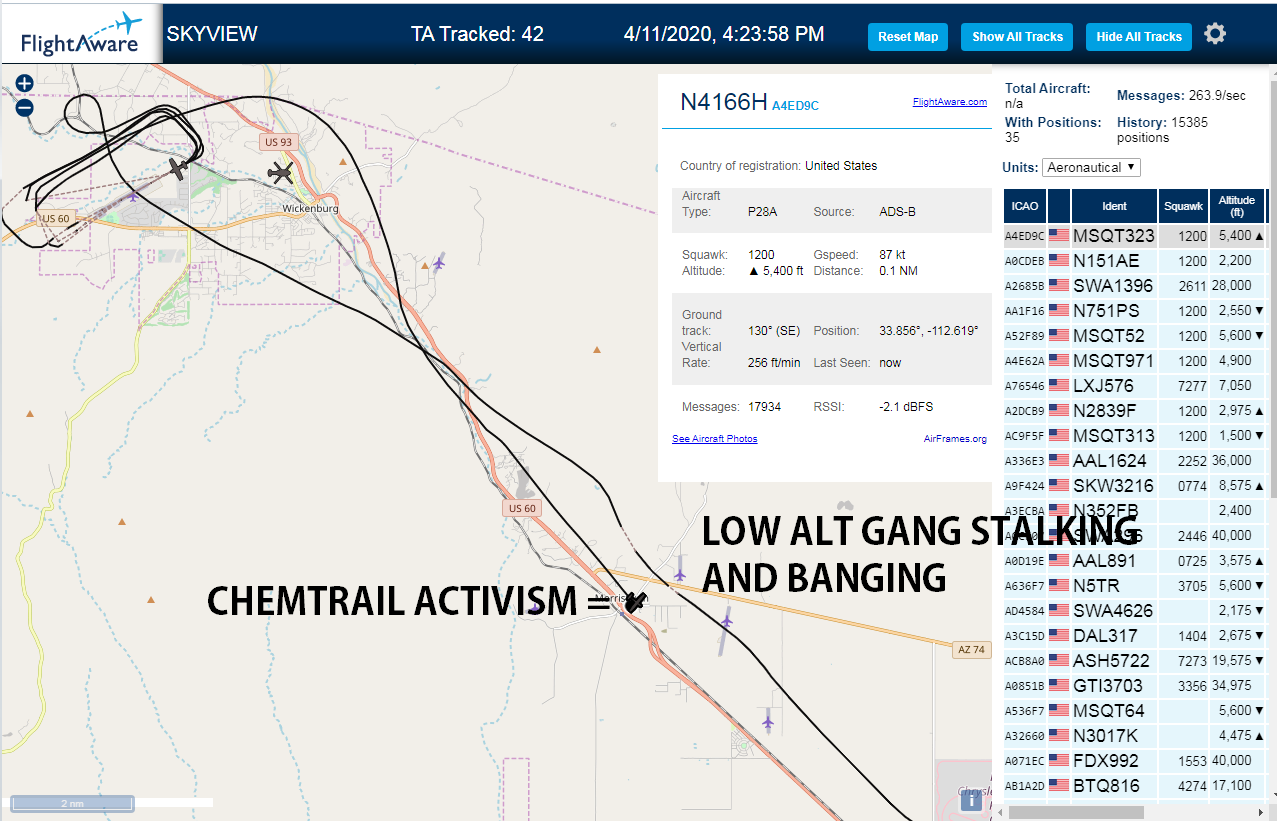Screen dimensions: 1277x821
Task: Zoom in with the map plus button
Action: point(24,84)
